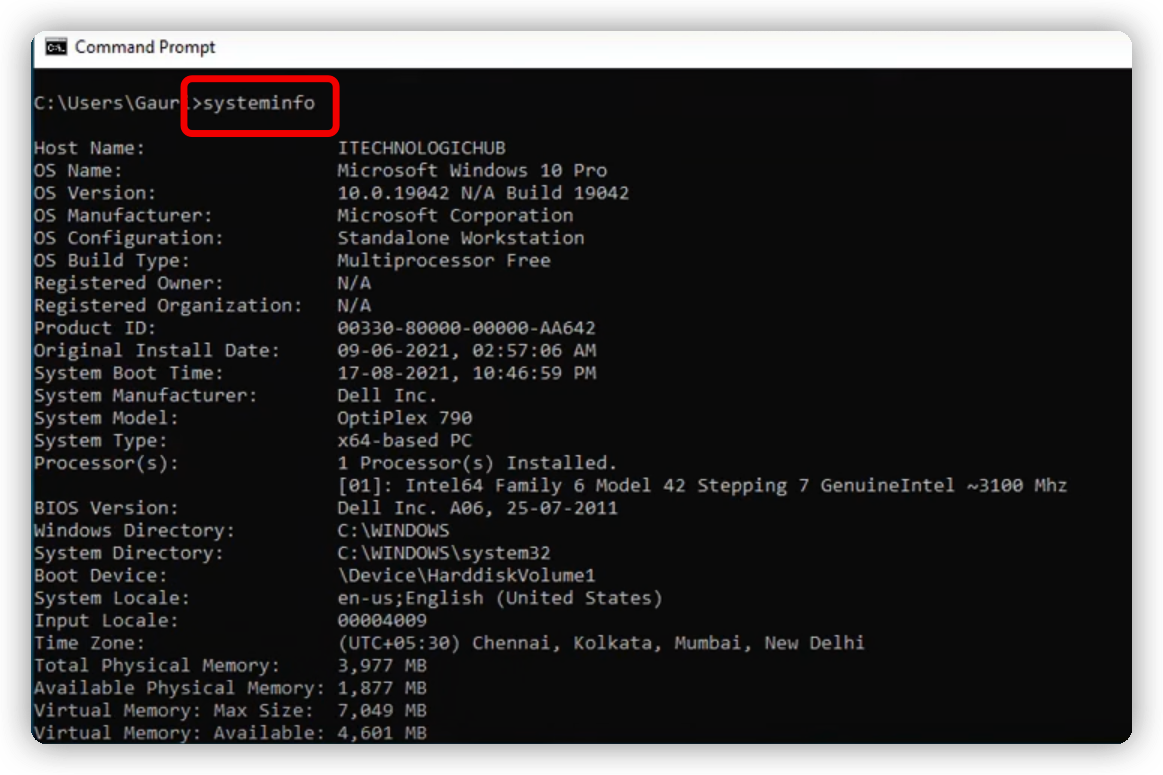Click boot device value \Device\HarddiskVolume1

466,576
